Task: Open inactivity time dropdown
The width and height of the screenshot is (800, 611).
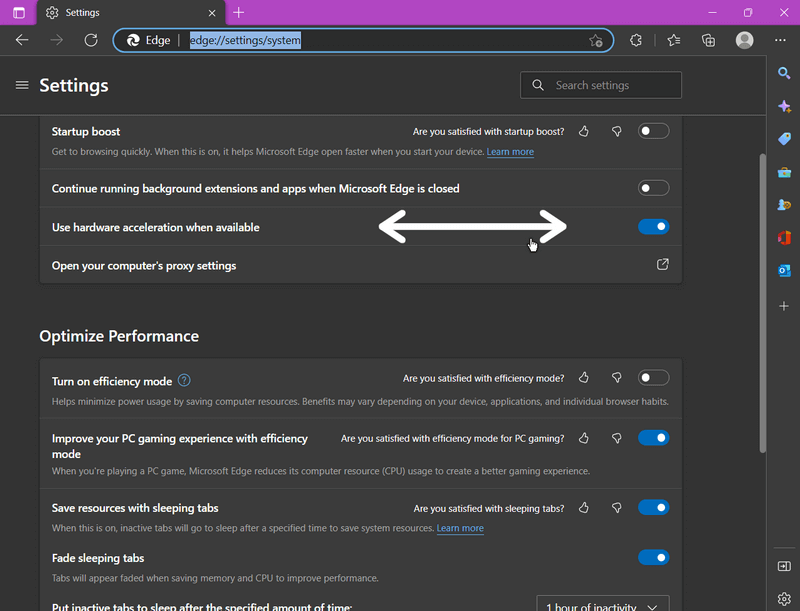Action: coord(603,604)
